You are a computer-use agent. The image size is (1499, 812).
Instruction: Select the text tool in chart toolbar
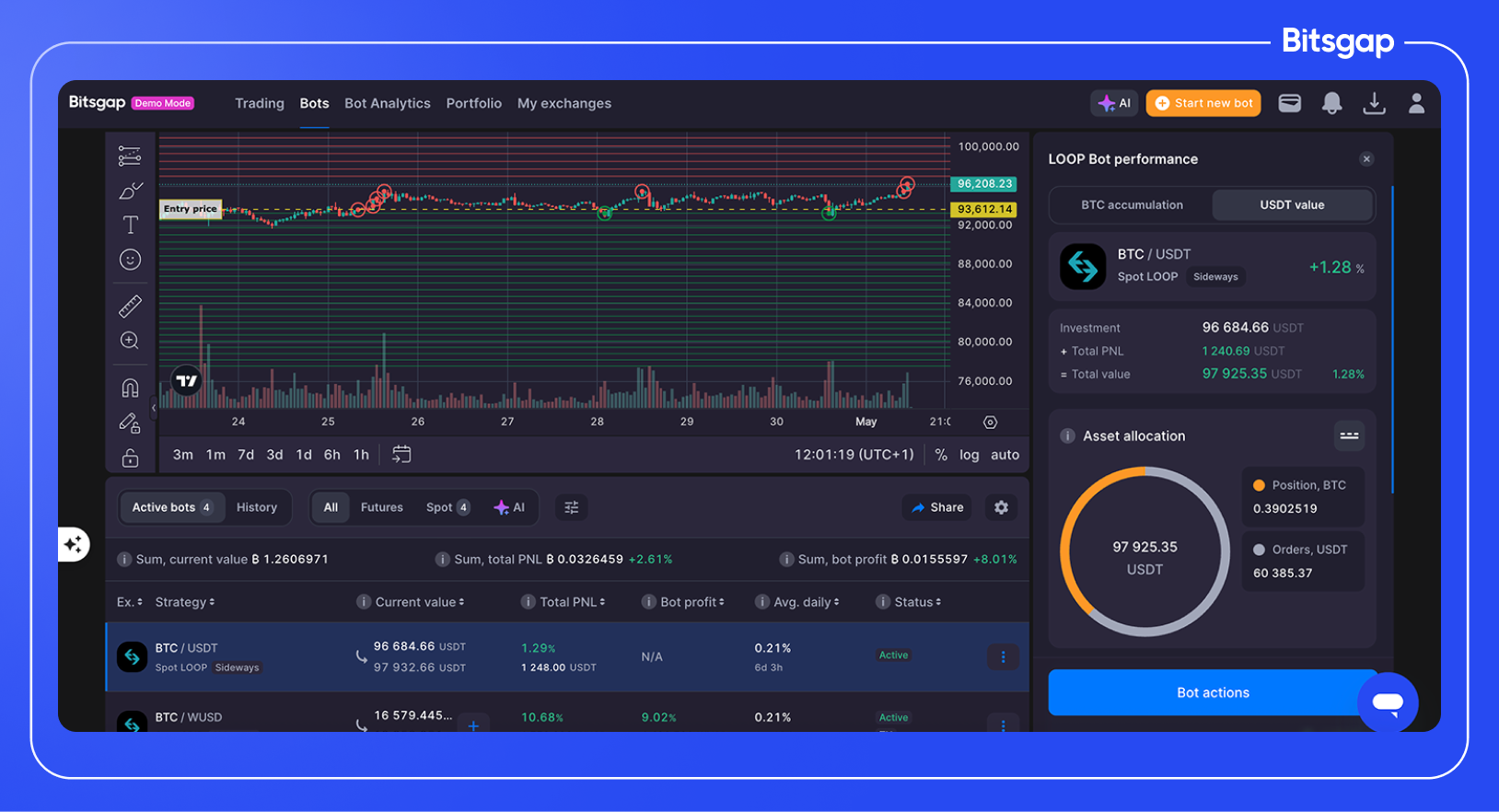click(131, 225)
